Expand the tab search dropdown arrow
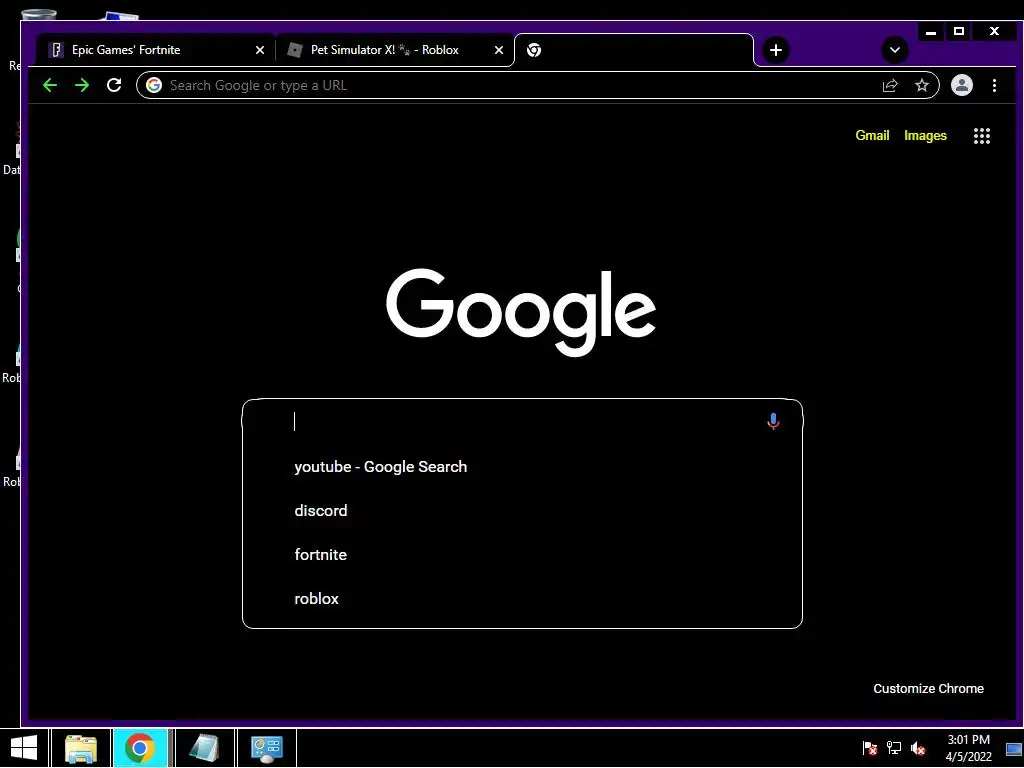1024x768 pixels. tap(895, 50)
